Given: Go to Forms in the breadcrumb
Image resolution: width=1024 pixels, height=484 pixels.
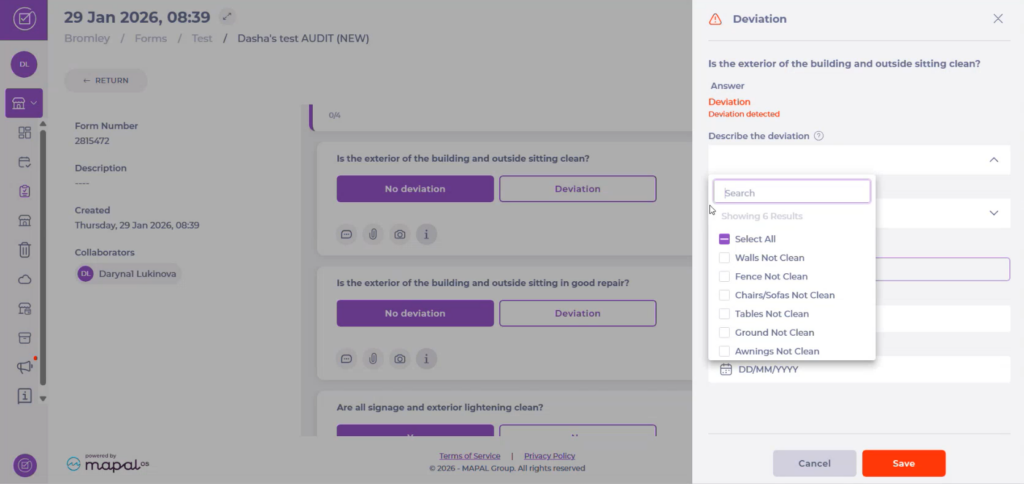Looking at the screenshot, I should (x=151, y=38).
